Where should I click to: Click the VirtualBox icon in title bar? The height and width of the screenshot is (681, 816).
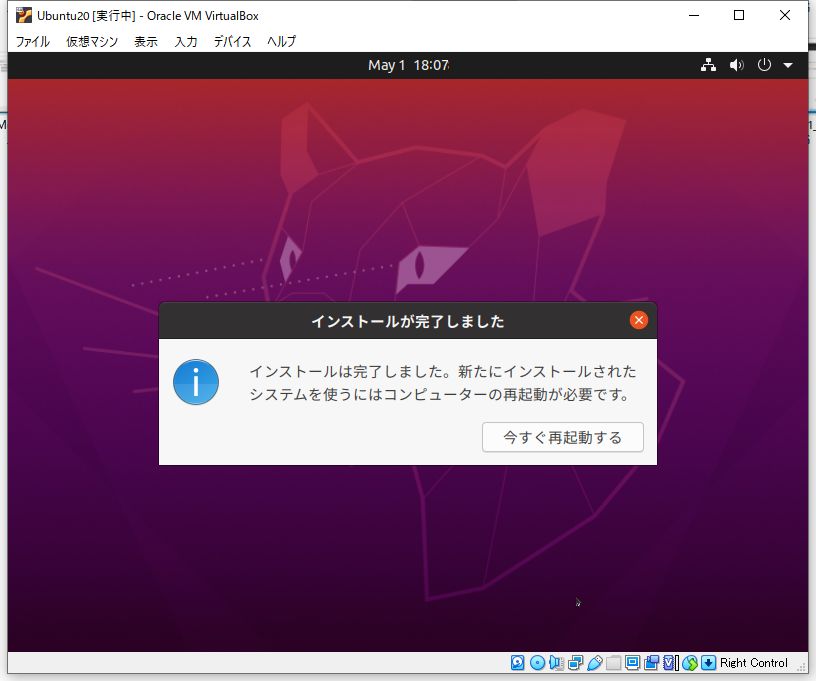click(23, 16)
